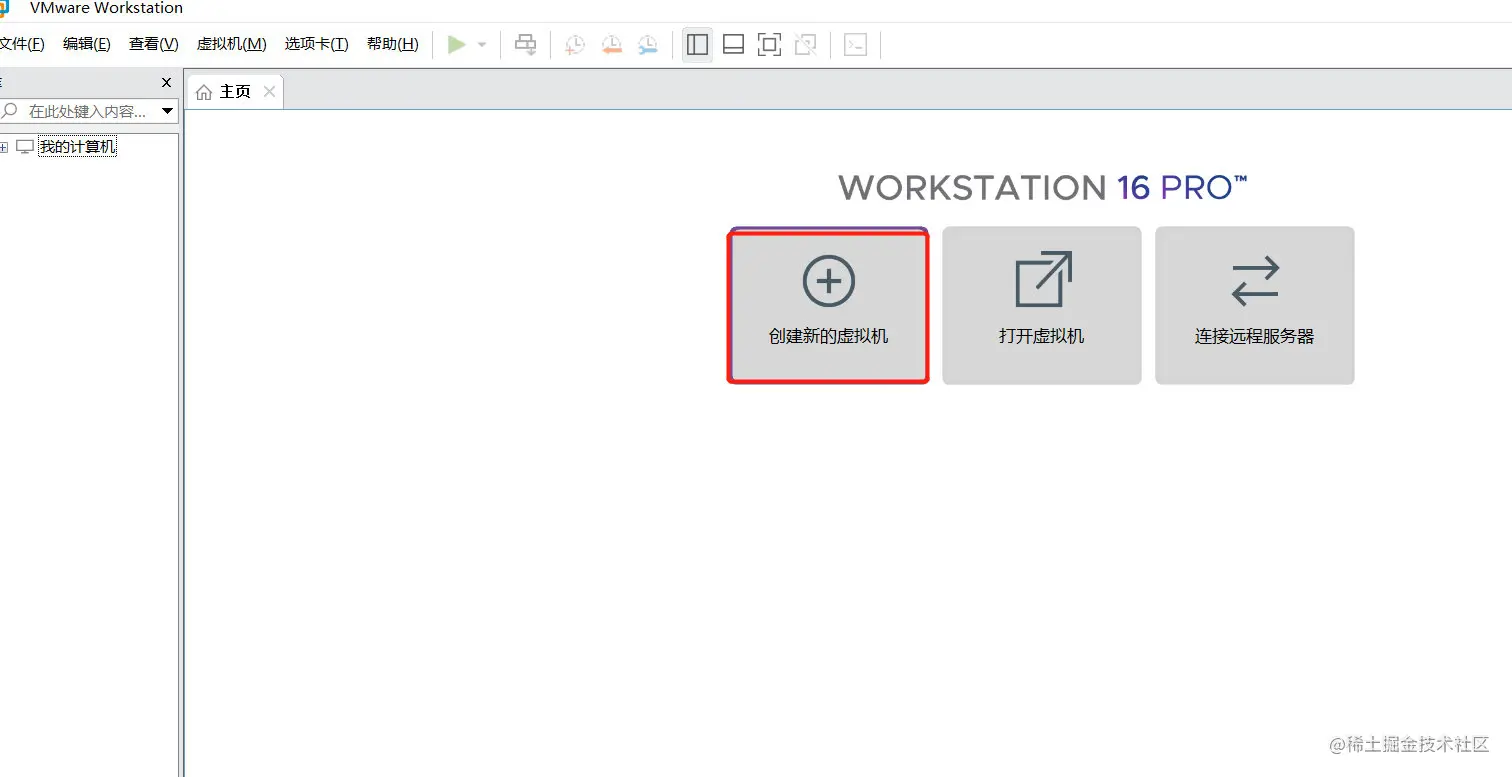Click the full screen mode icon
This screenshot has width=1512, height=777.
[x=769, y=44]
